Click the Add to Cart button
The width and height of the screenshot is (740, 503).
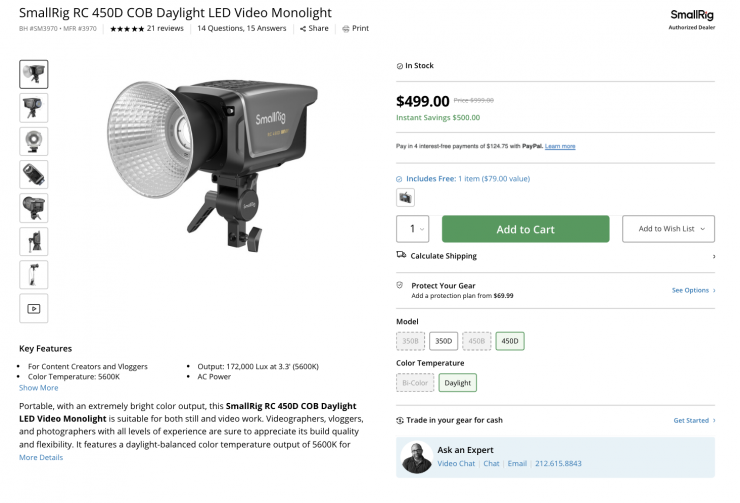click(525, 229)
